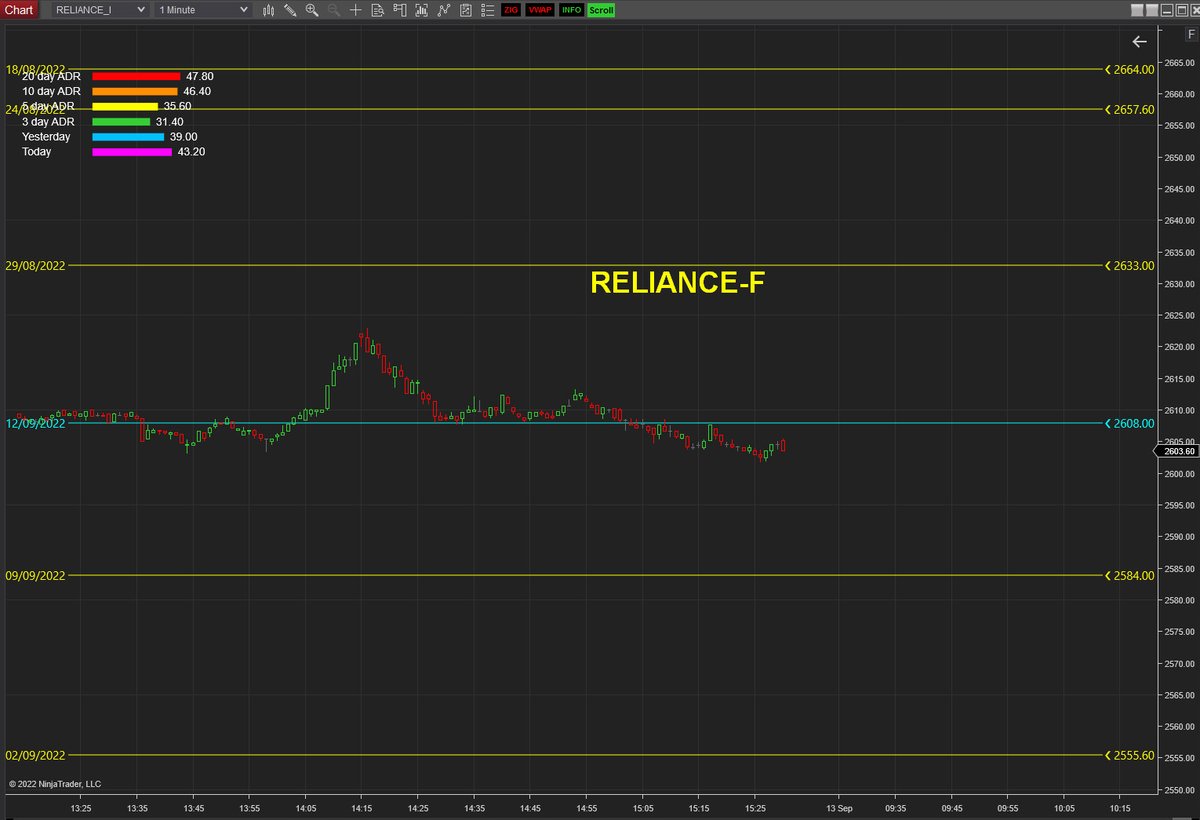Click the F button on price axis

click(1190, 33)
